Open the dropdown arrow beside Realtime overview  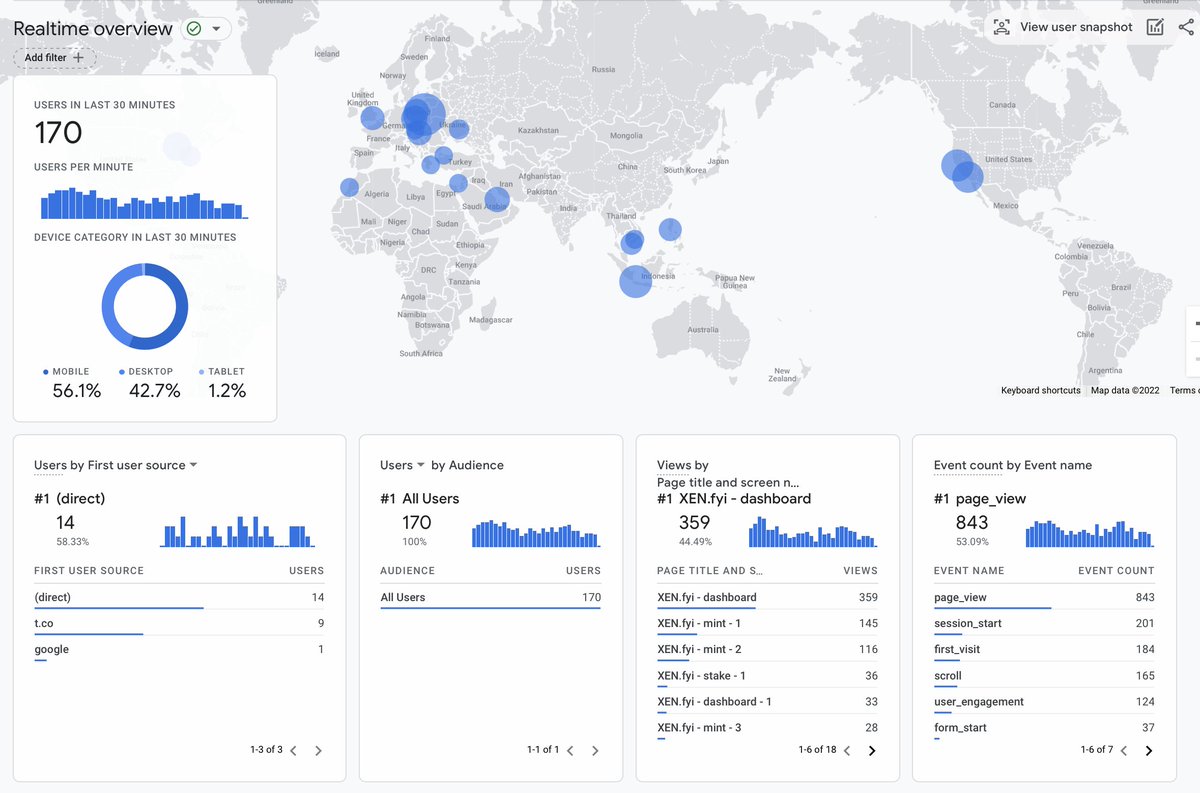point(216,29)
